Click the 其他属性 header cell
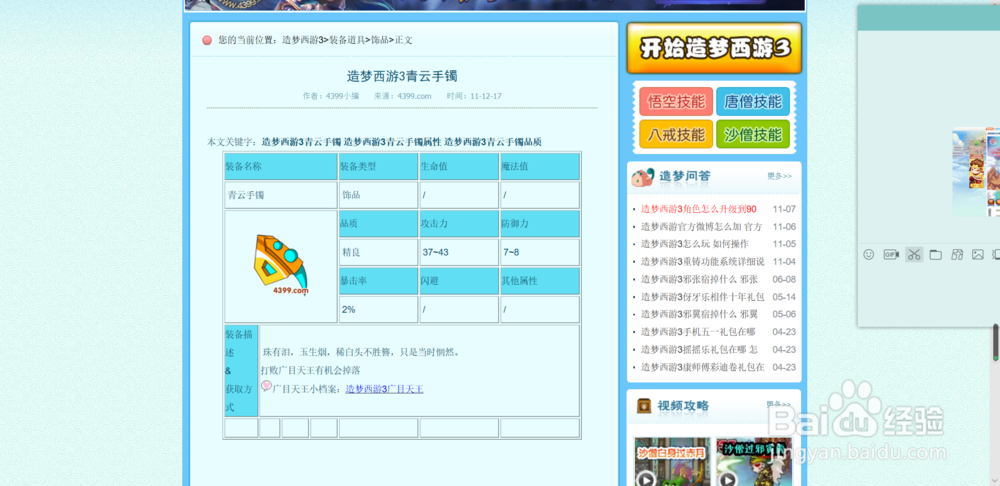The width and height of the screenshot is (1000, 486). (540, 281)
